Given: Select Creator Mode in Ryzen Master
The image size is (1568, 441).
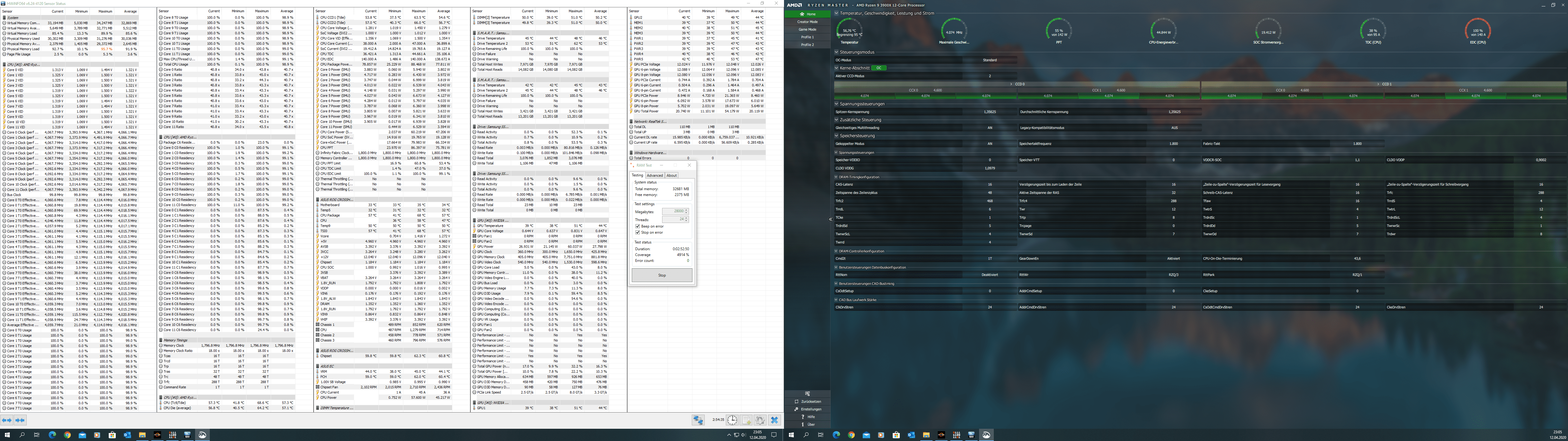Looking at the screenshot, I should point(807,22).
